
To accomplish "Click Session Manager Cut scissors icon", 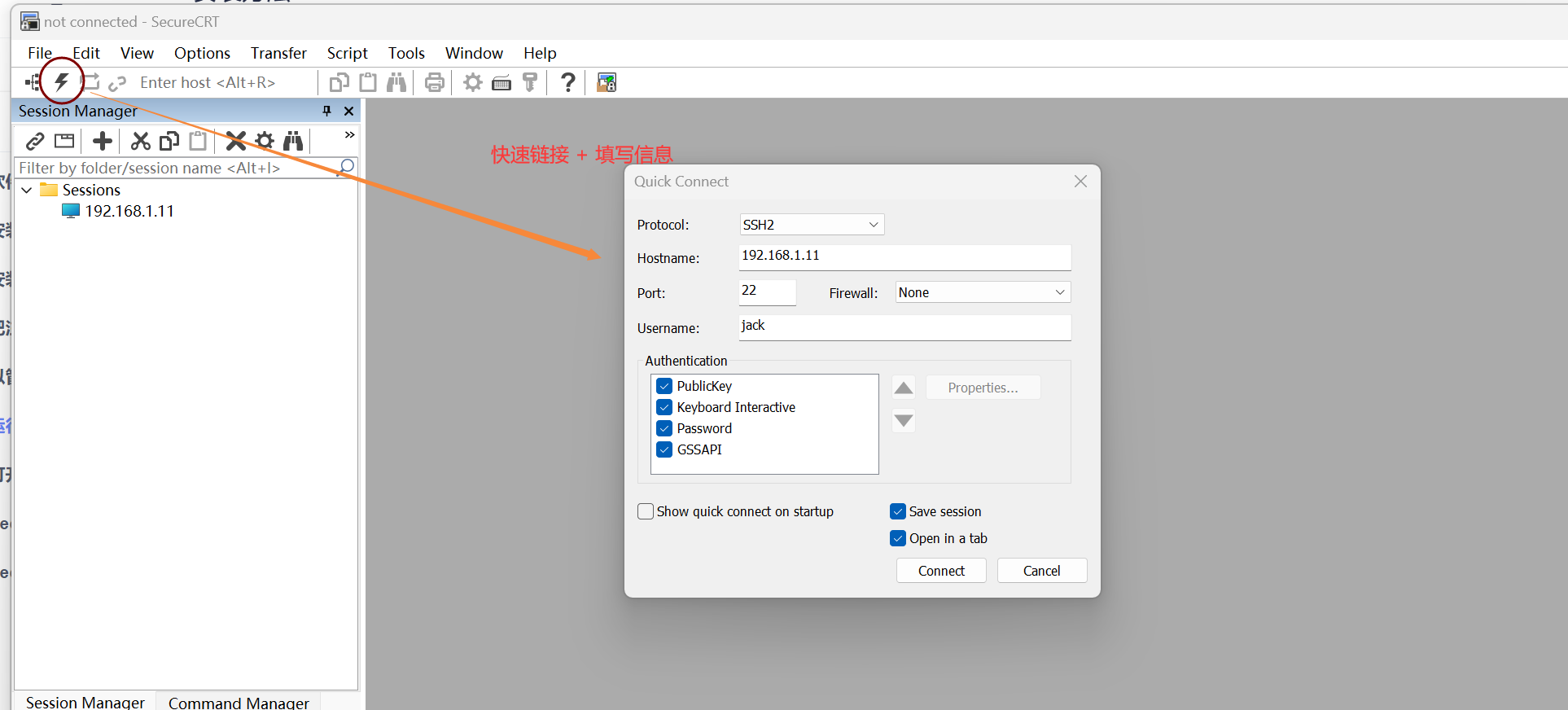I will (141, 142).
